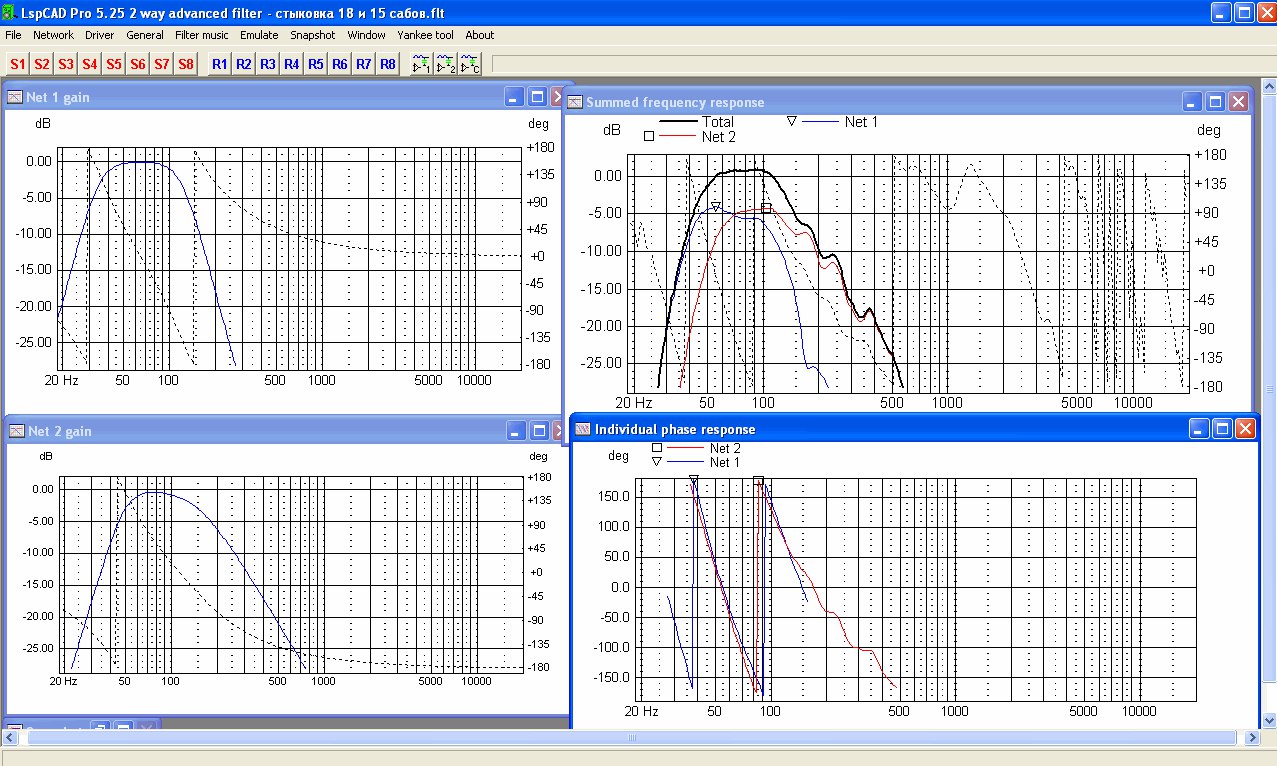Image resolution: width=1277 pixels, height=766 pixels.
Task: Open the Snapshot menu
Action: pos(312,35)
